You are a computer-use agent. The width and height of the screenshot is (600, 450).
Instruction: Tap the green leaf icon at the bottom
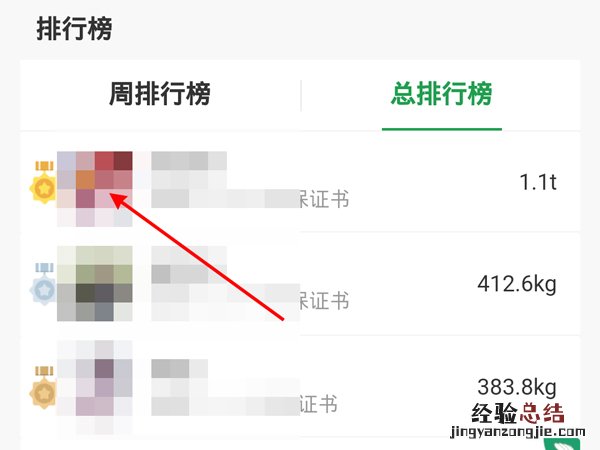(562, 444)
